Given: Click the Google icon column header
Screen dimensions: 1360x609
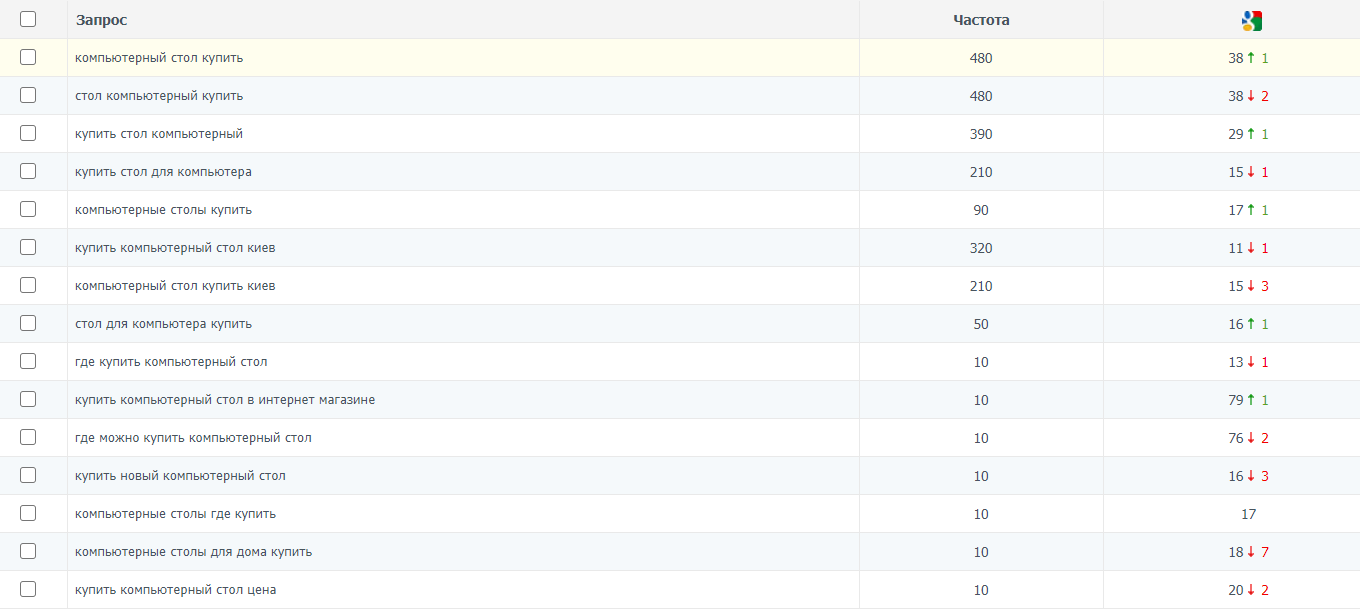Looking at the screenshot, I should [1251, 20].
